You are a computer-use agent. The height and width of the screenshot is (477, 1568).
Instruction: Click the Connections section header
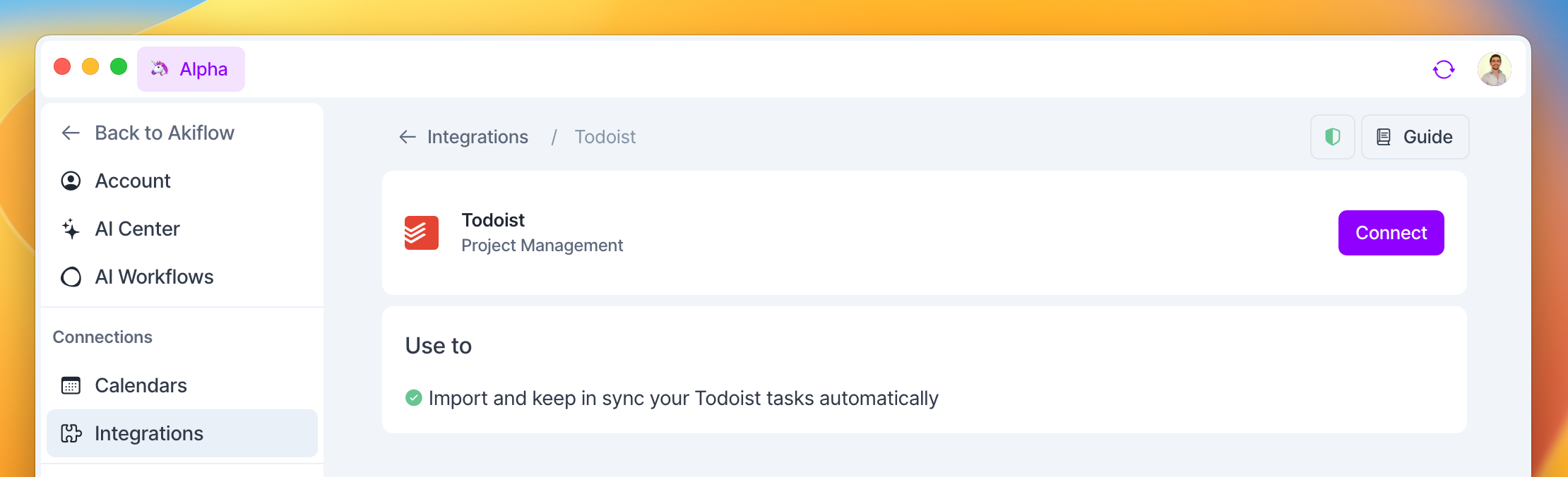(102, 337)
